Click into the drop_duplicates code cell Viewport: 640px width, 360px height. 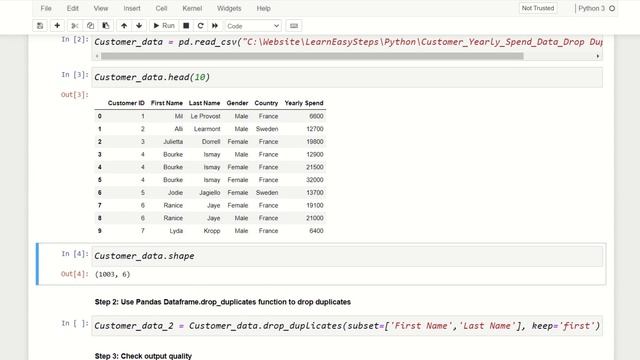(347, 326)
